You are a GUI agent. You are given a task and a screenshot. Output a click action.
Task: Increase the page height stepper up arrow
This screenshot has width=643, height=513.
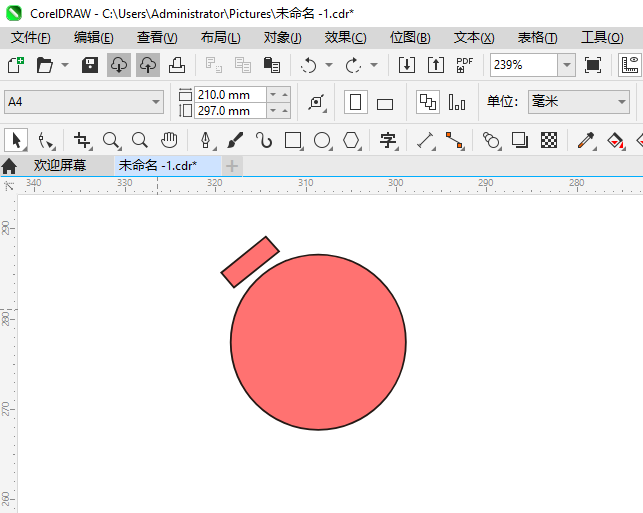tap(285, 111)
